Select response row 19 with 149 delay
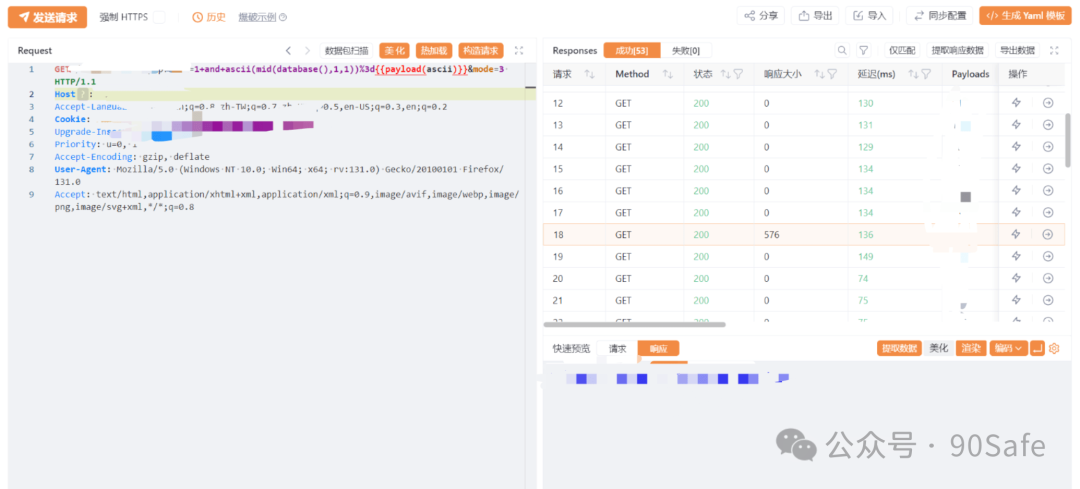1080x489 pixels. (804, 257)
